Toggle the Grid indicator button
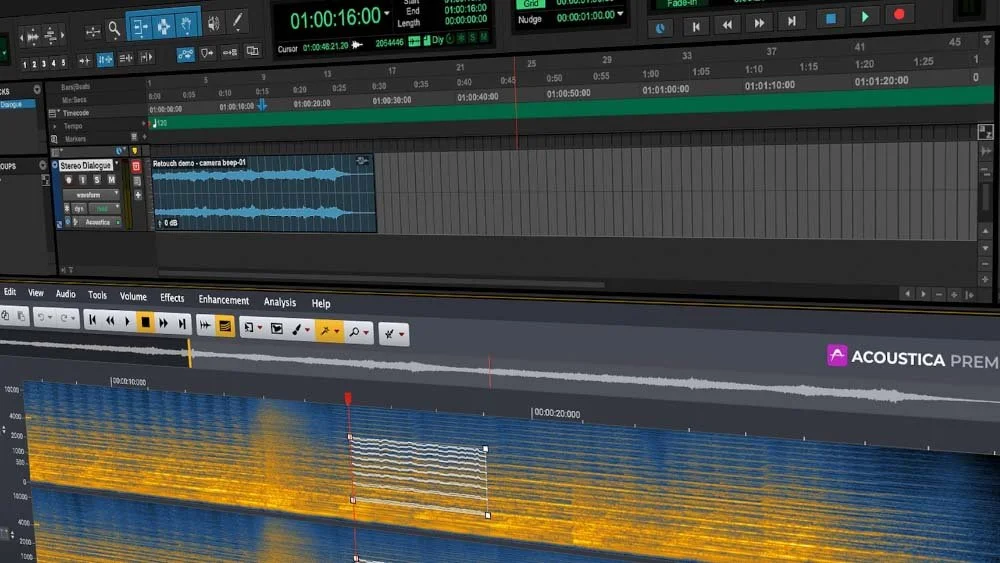Image resolution: width=1000 pixels, height=563 pixels. [531, 4]
